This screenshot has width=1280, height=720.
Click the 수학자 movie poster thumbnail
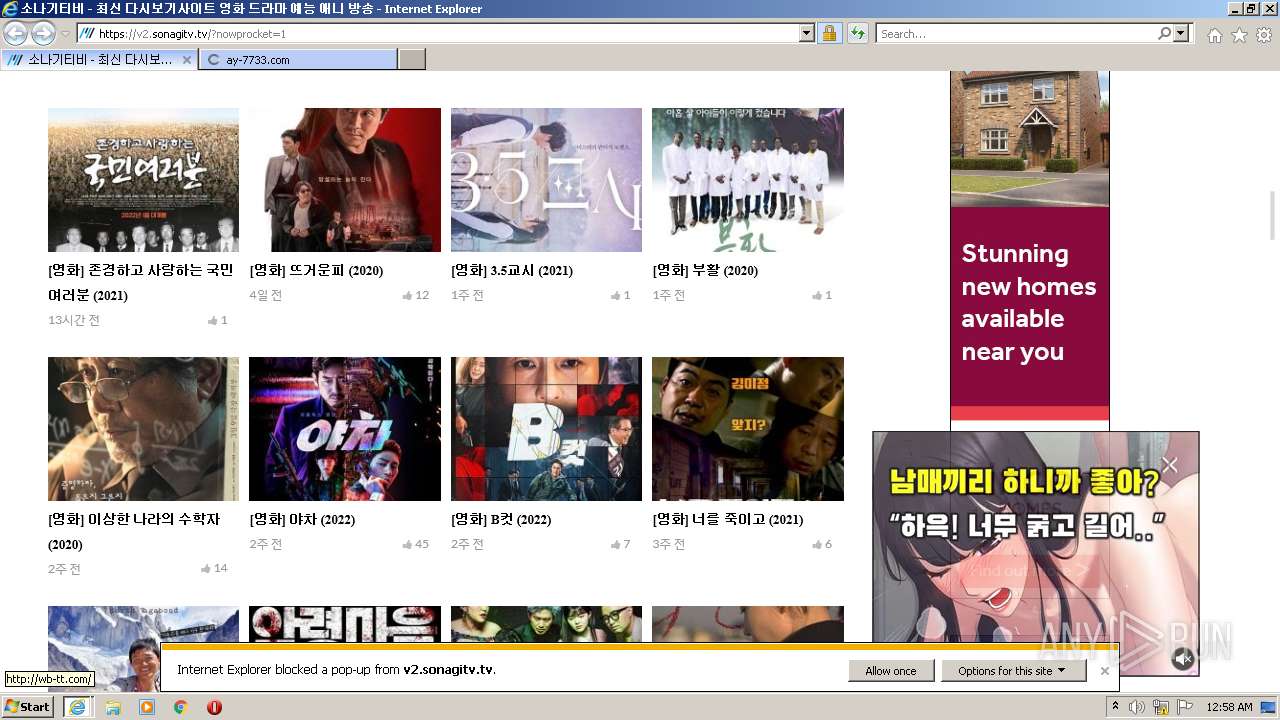click(143, 429)
